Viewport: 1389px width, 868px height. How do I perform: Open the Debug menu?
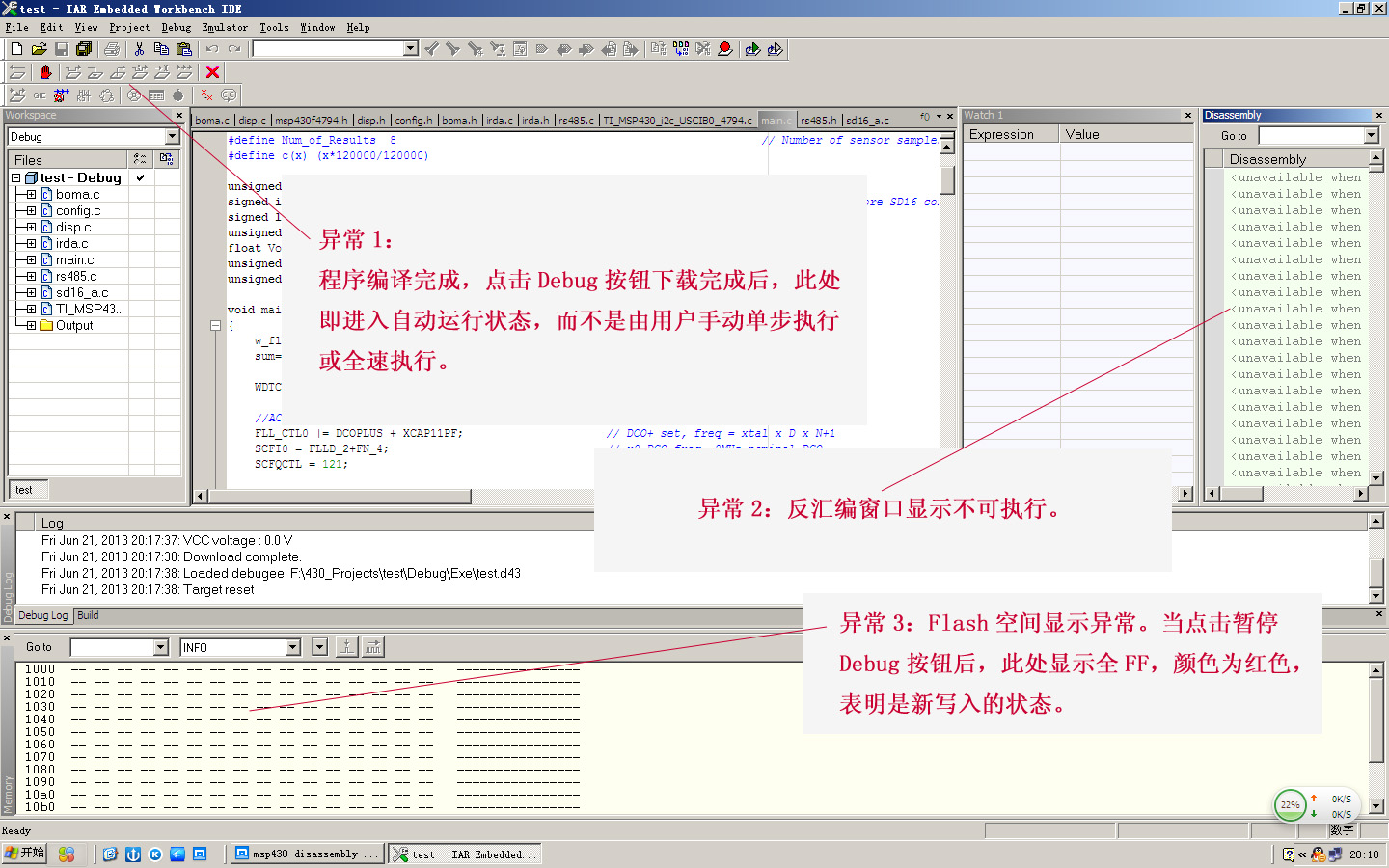click(x=176, y=28)
